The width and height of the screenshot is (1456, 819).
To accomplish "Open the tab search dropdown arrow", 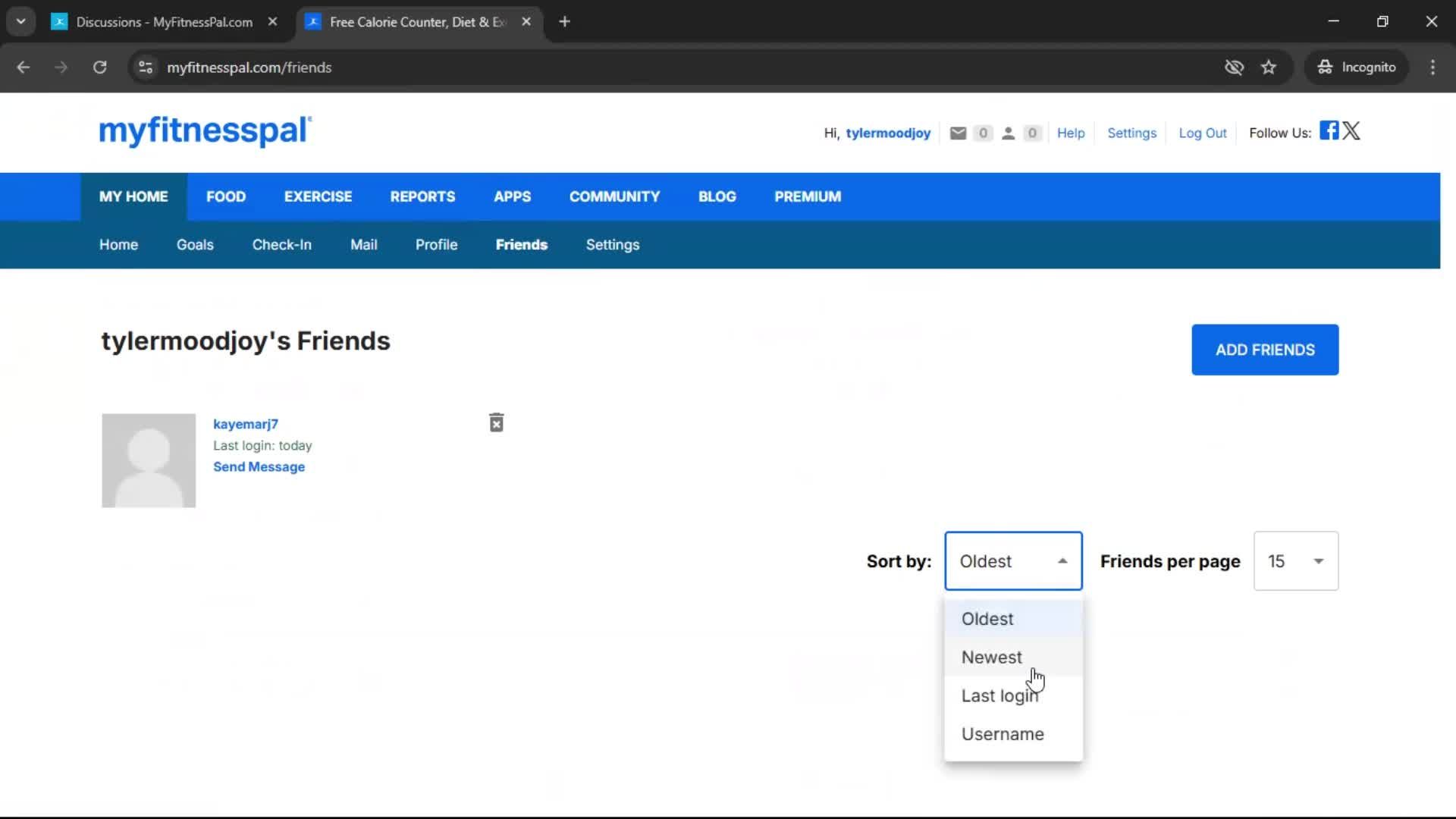I will click(21, 21).
